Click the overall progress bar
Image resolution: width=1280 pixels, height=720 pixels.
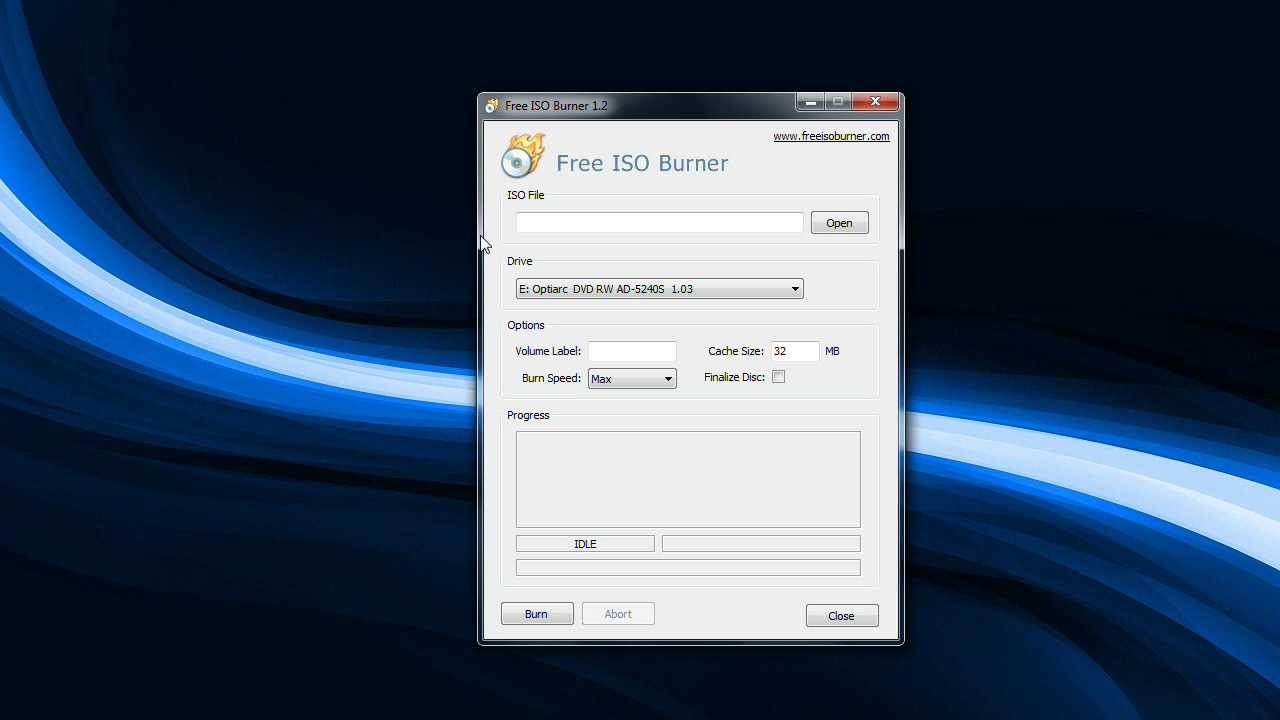click(688, 568)
